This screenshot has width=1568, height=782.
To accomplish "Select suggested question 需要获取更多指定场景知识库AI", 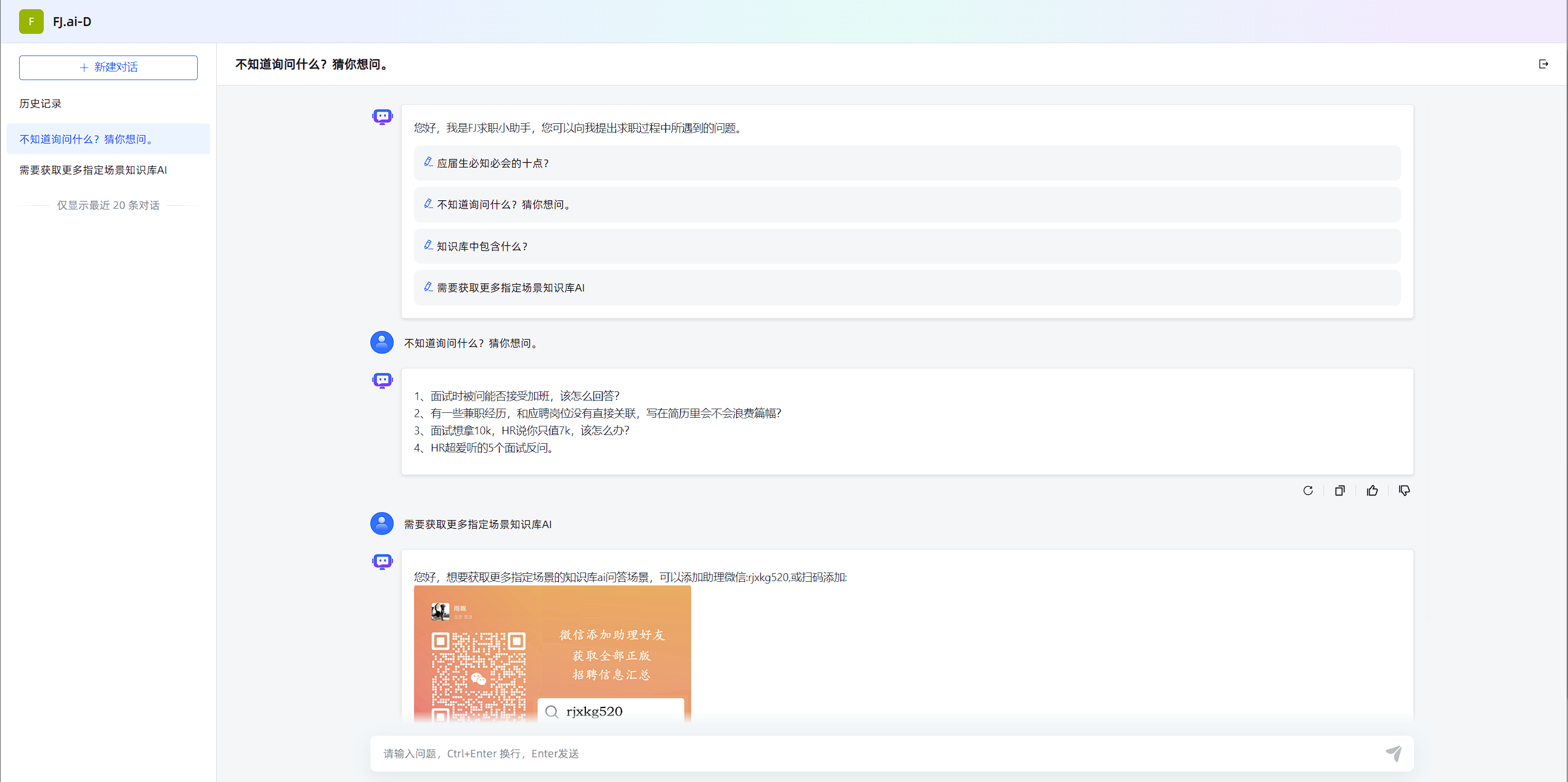I will [x=907, y=288].
